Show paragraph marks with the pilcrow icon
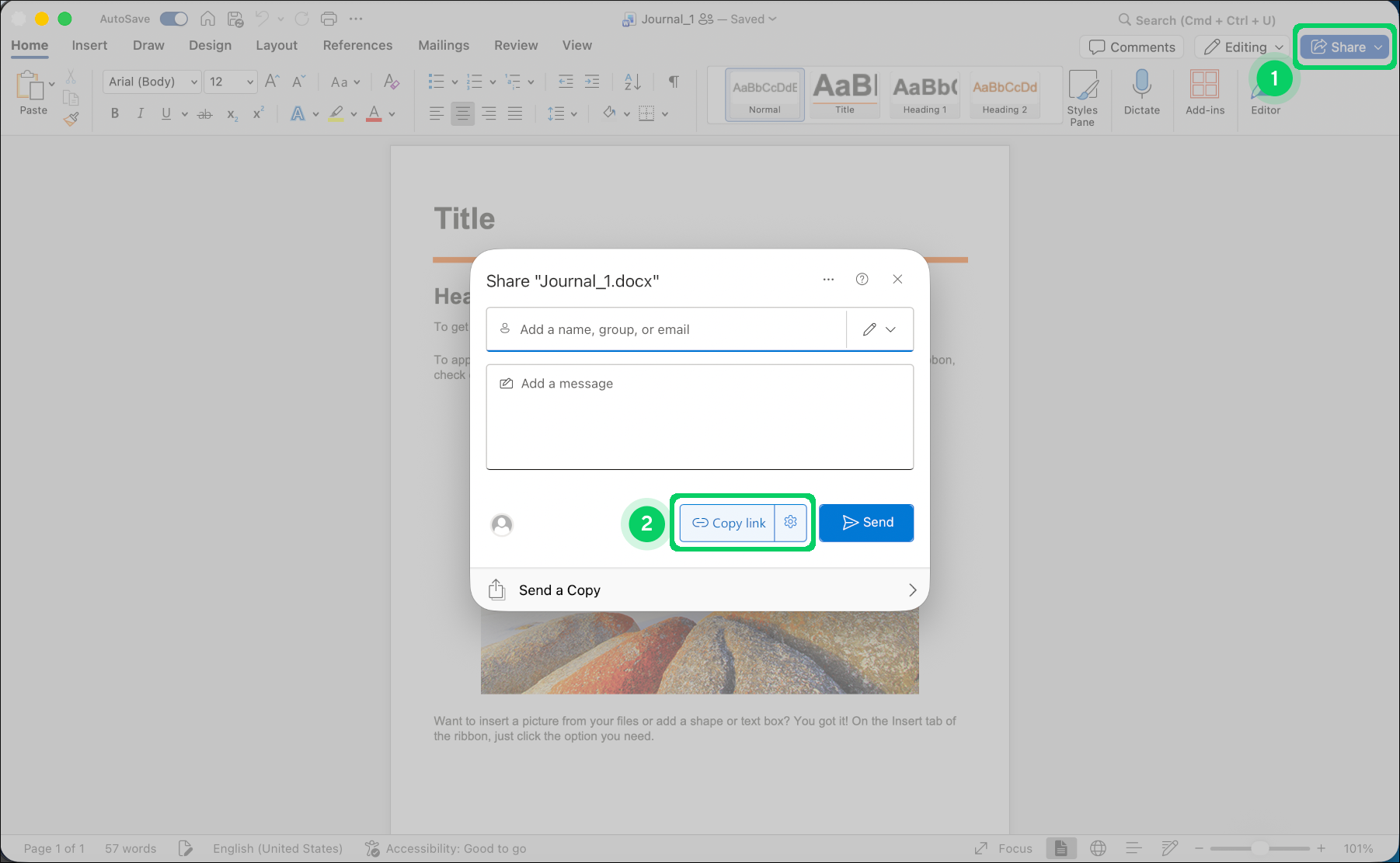Image resolution: width=1400 pixels, height=863 pixels. click(673, 82)
